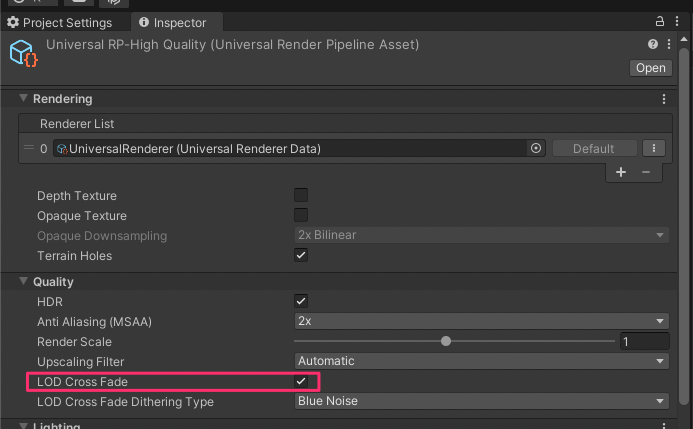Open the renderer 0 three-dot menu
This screenshot has height=429, width=693.
point(654,148)
